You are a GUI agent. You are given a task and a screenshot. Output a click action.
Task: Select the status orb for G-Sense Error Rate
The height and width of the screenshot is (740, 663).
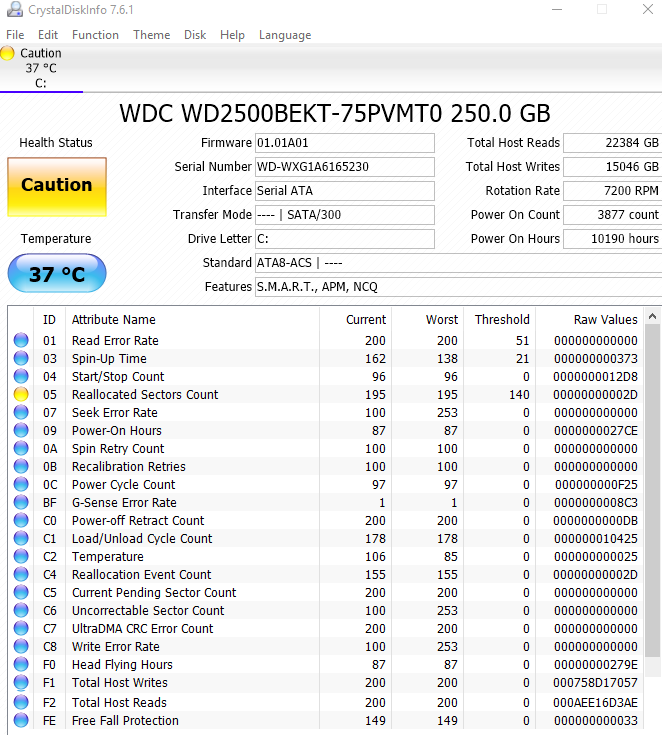(x=21, y=502)
